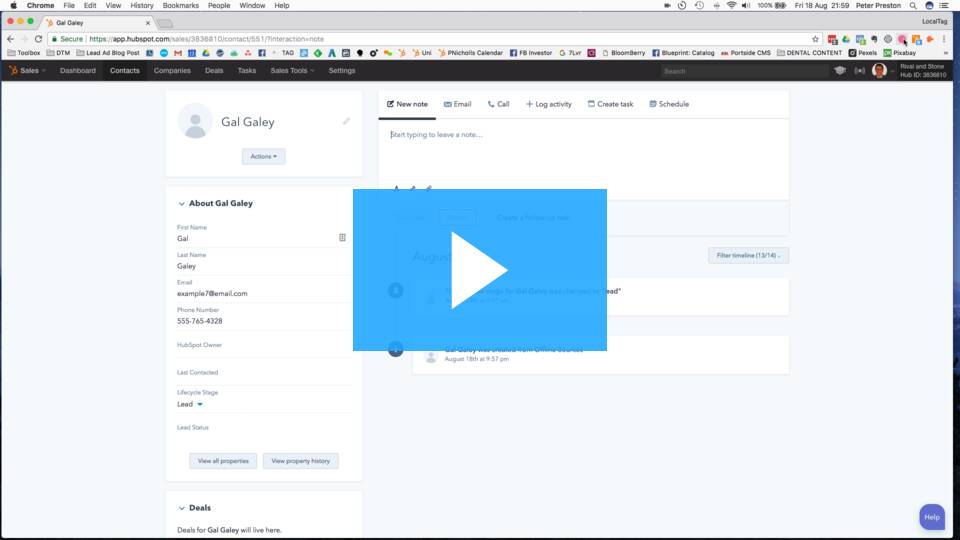Reload the page
The height and width of the screenshot is (540, 960).
[x=39, y=39]
